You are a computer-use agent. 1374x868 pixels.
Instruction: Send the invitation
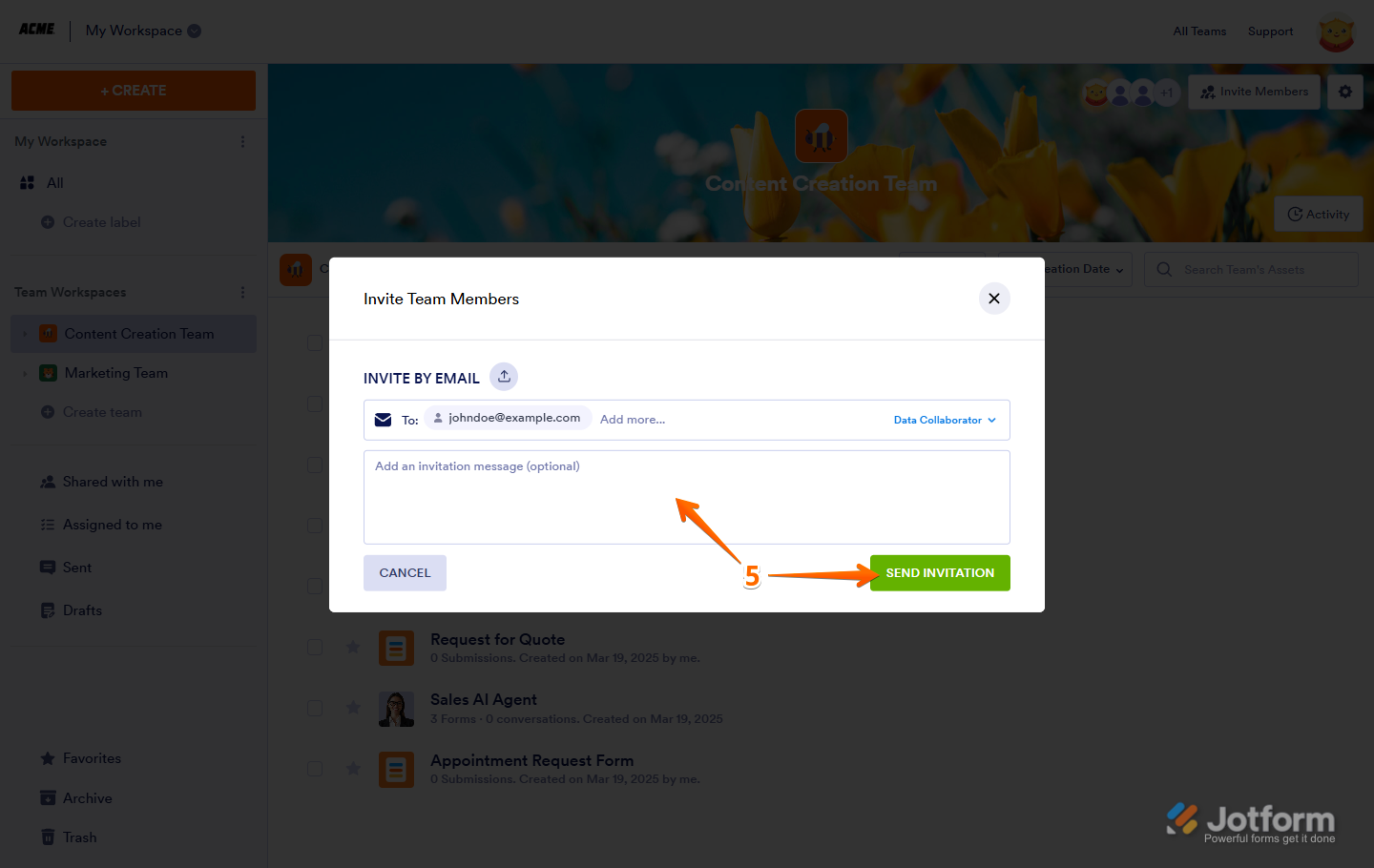tap(940, 573)
